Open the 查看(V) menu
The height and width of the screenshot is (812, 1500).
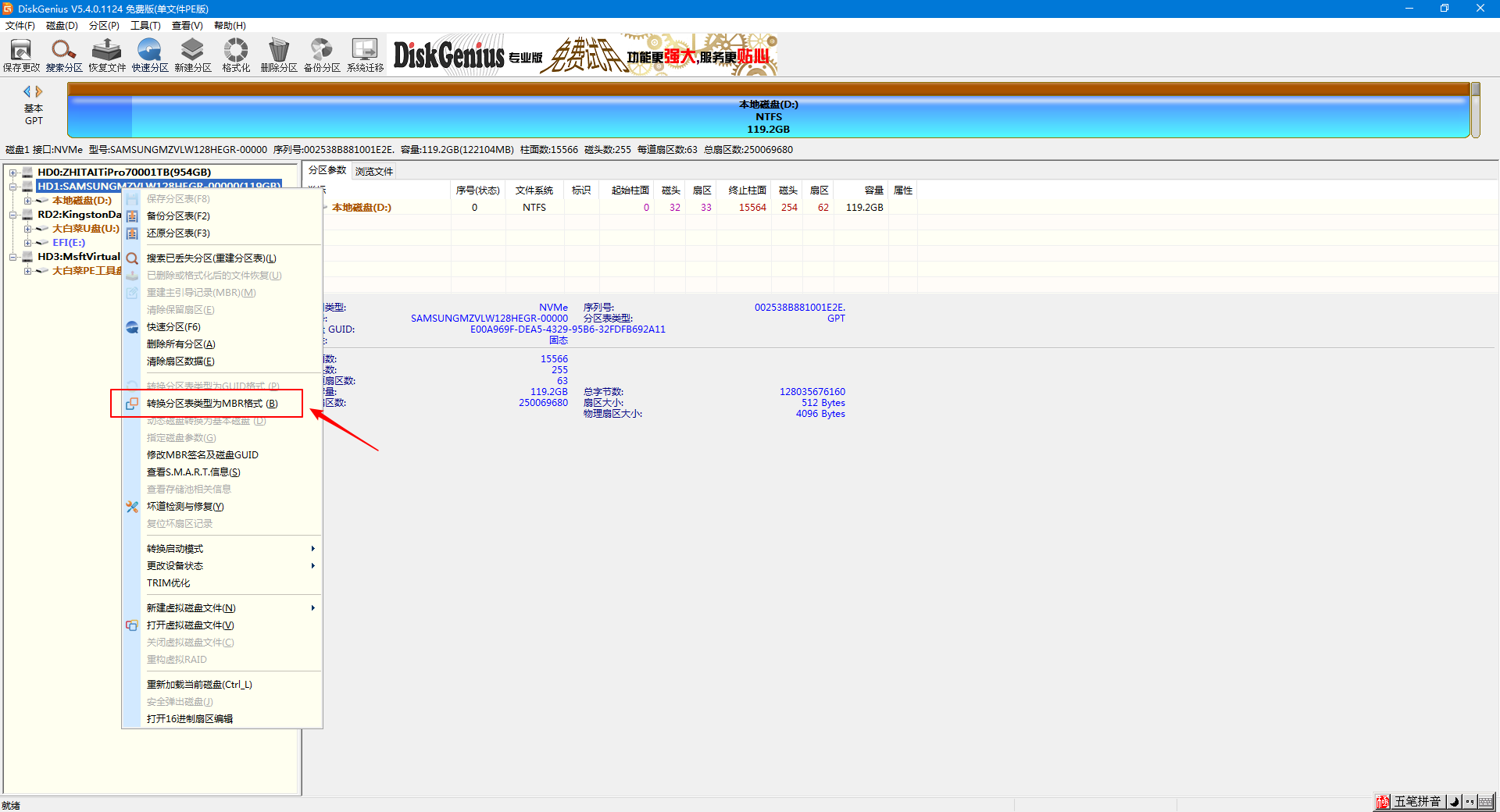pyautogui.click(x=187, y=26)
